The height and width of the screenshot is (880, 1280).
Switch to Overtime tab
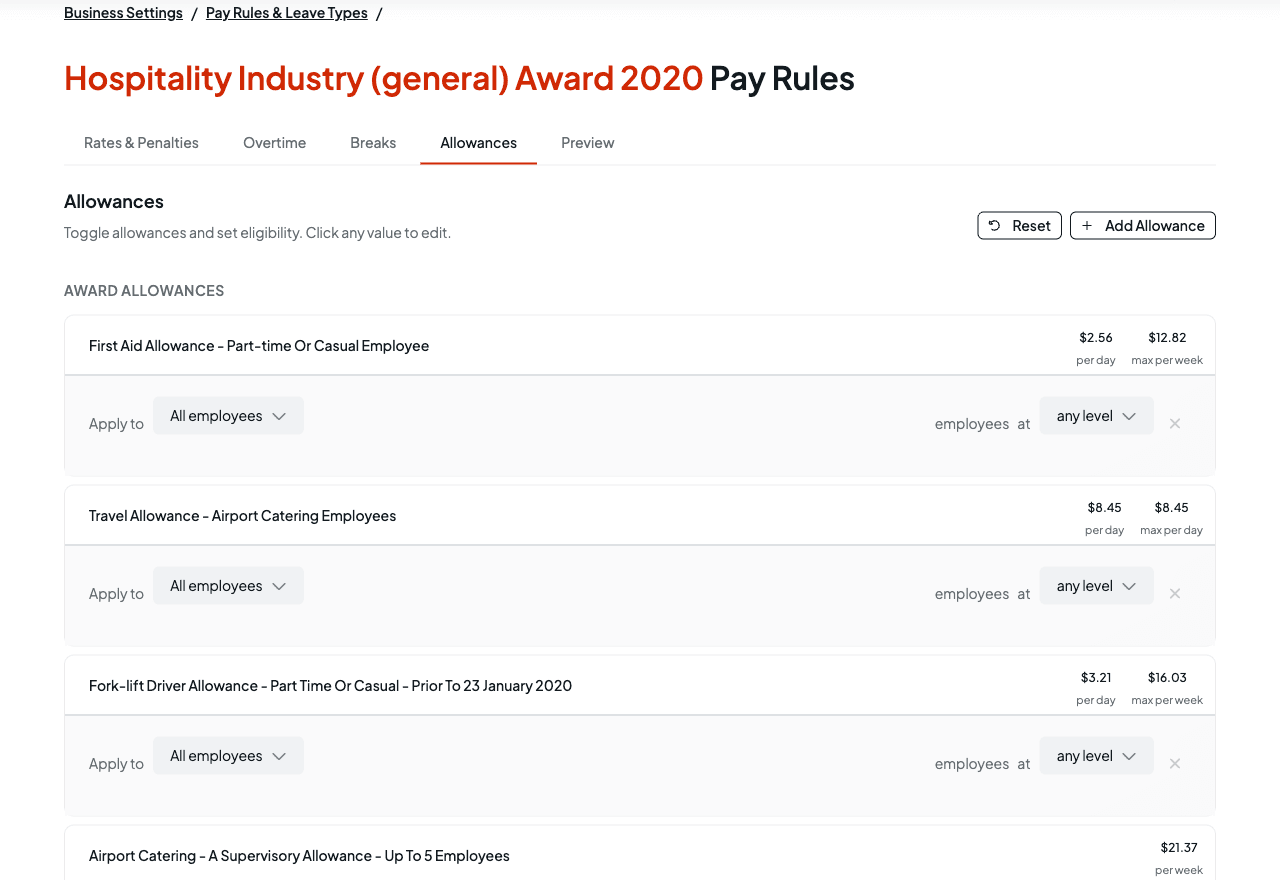[274, 143]
